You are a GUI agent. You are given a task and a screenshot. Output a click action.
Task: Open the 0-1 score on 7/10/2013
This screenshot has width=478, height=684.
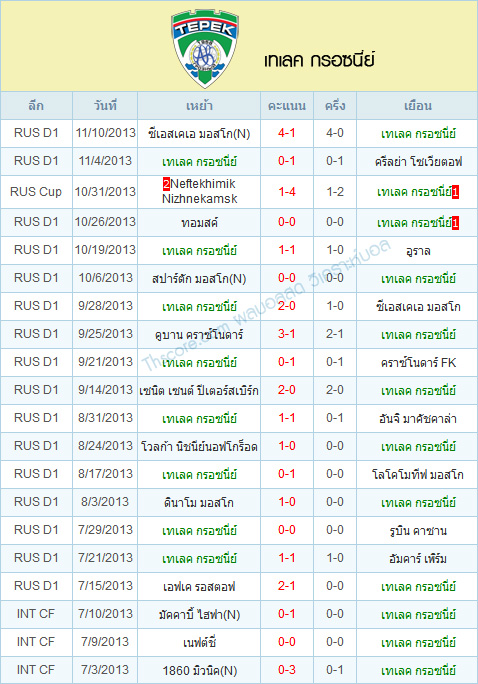(x=287, y=614)
